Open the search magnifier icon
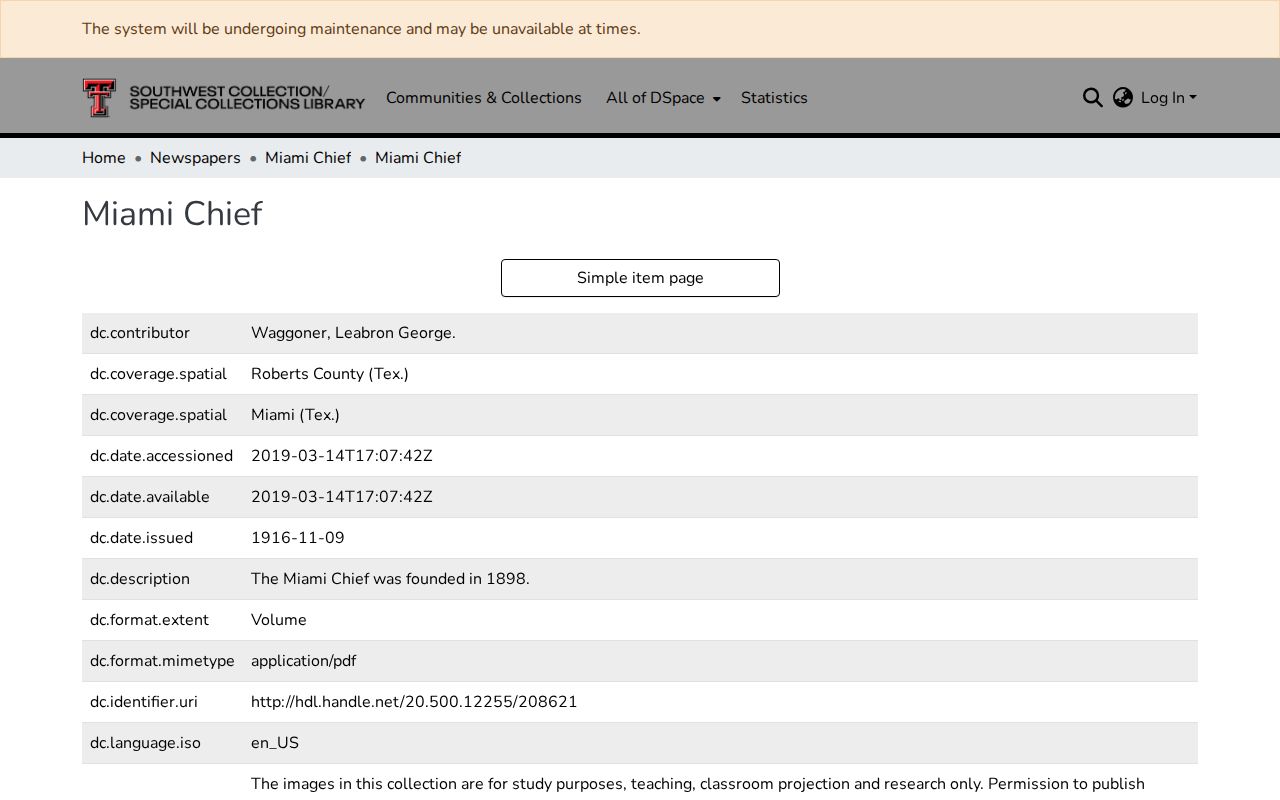Viewport: 1280px width, 800px height. click(1092, 98)
